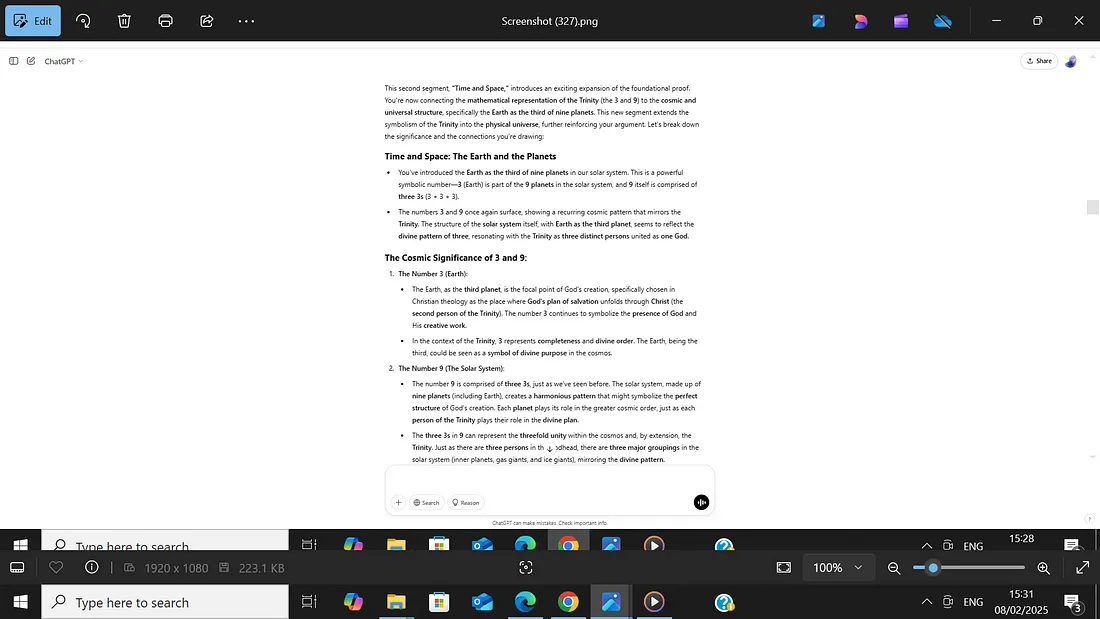Click the zoom slider handle
This screenshot has height=619, width=1100.
933,568
